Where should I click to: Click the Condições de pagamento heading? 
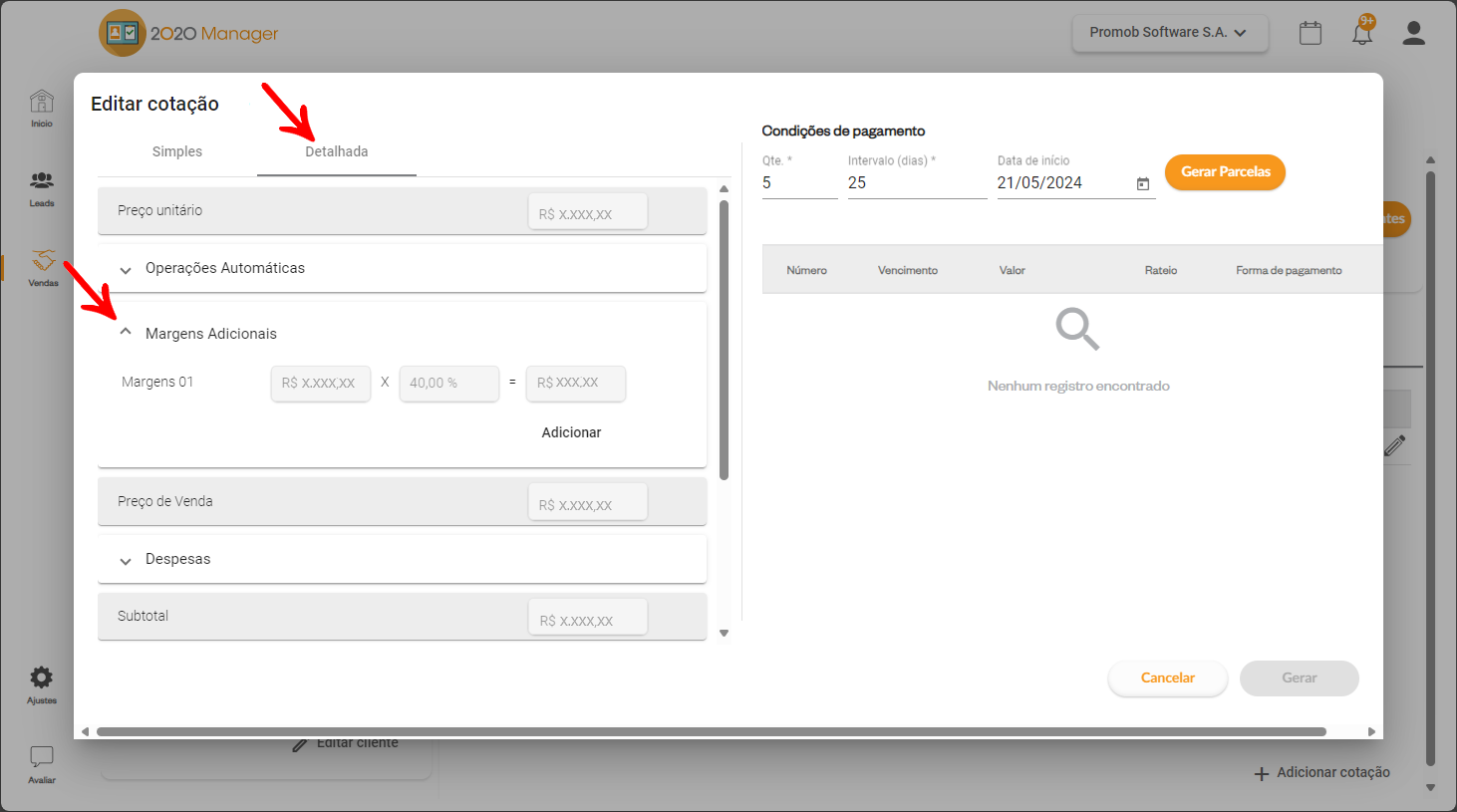pos(843,131)
